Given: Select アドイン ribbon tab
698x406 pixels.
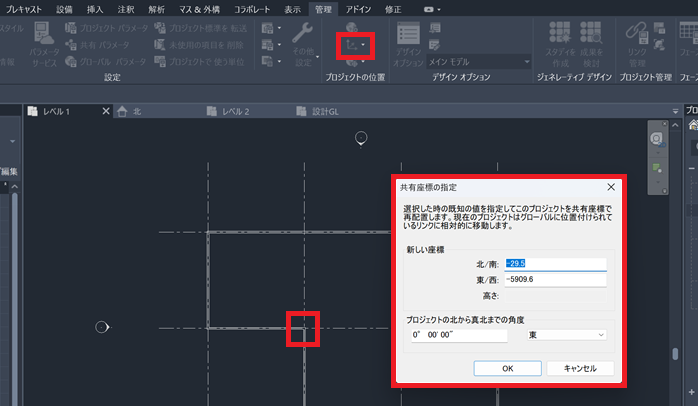Looking at the screenshot, I should [x=358, y=9].
